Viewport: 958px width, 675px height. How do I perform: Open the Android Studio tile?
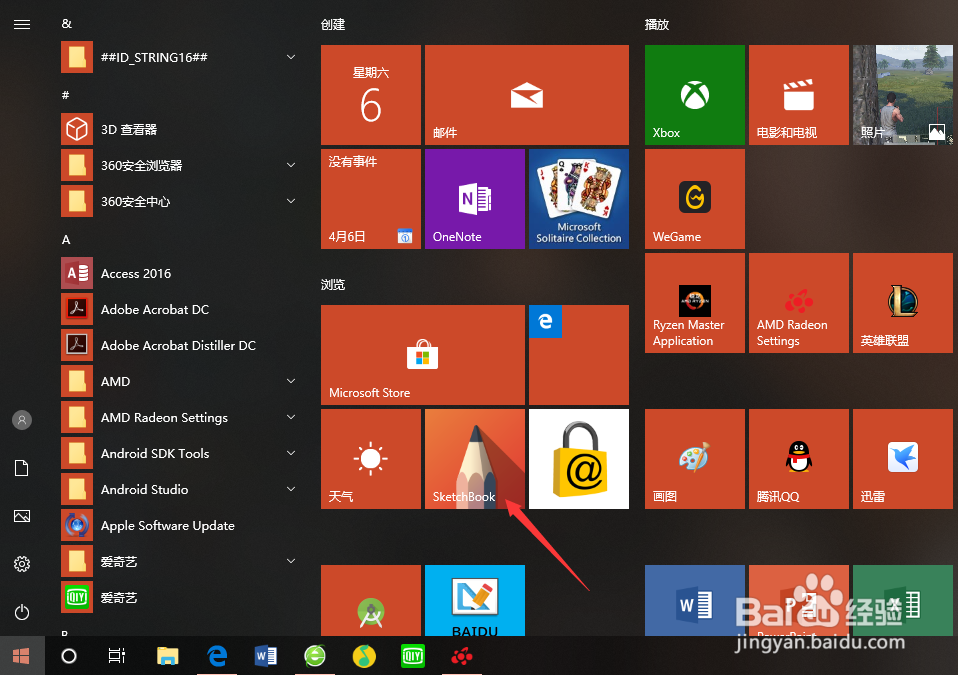pyautogui.click(x=371, y=600)
